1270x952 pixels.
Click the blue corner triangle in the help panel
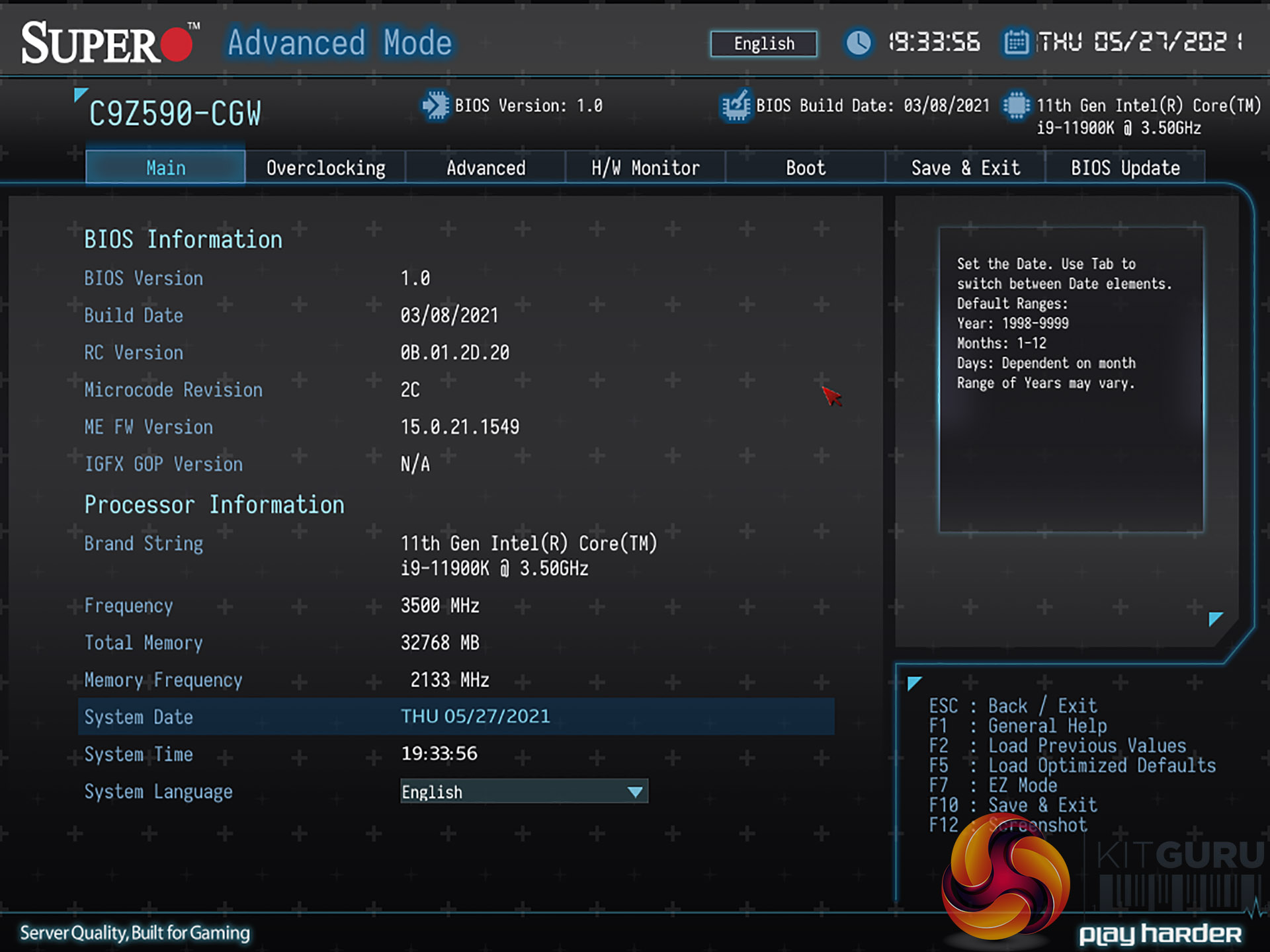pyautogui.click(x=1215, y=619)
